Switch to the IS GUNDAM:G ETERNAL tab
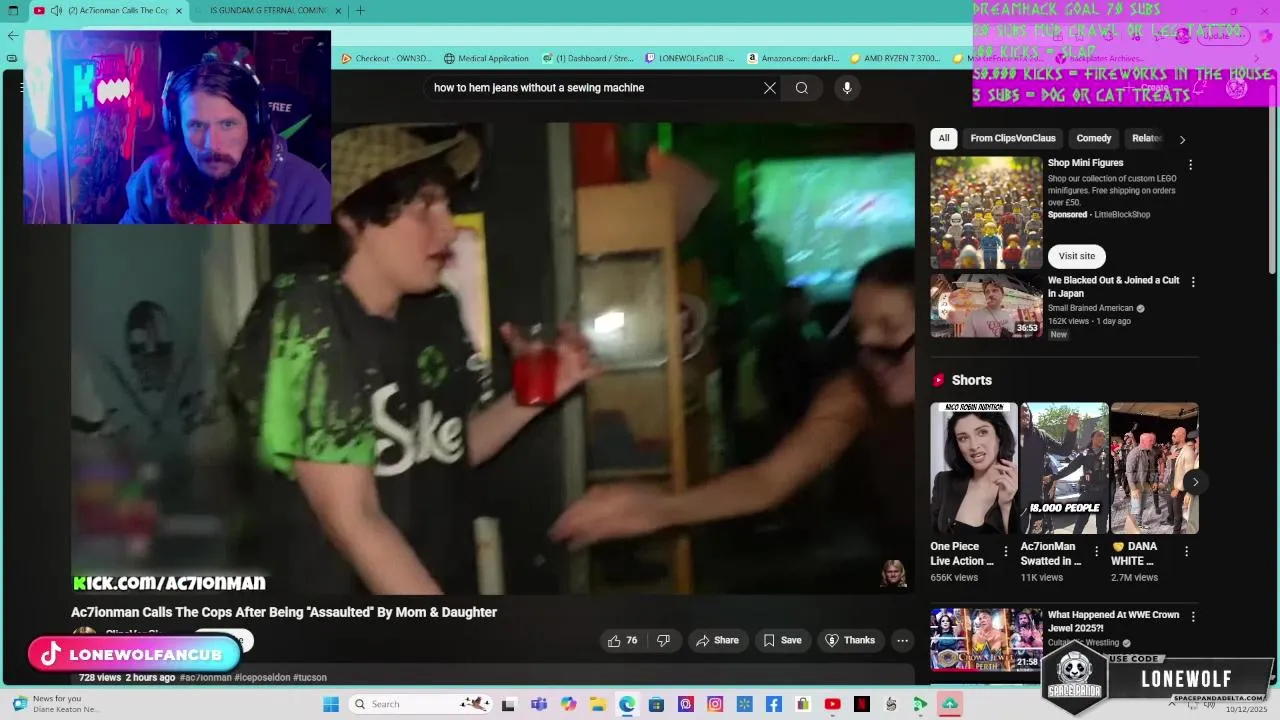 point(268,10)
